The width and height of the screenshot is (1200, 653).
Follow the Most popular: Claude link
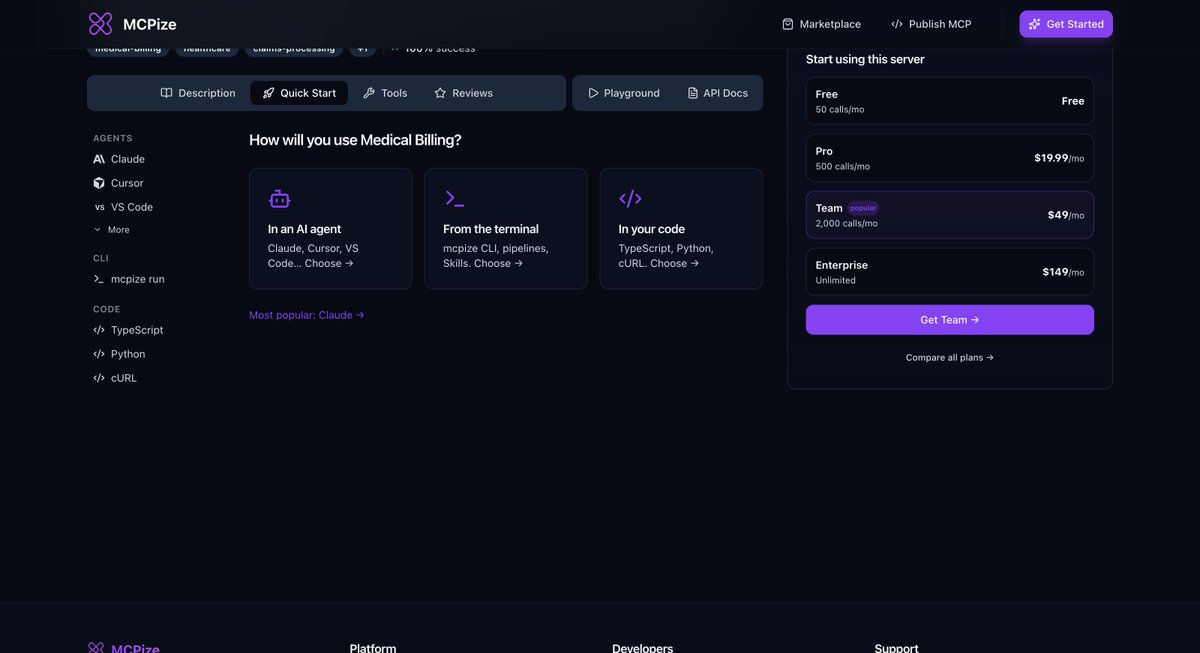(x=307, y=315)
